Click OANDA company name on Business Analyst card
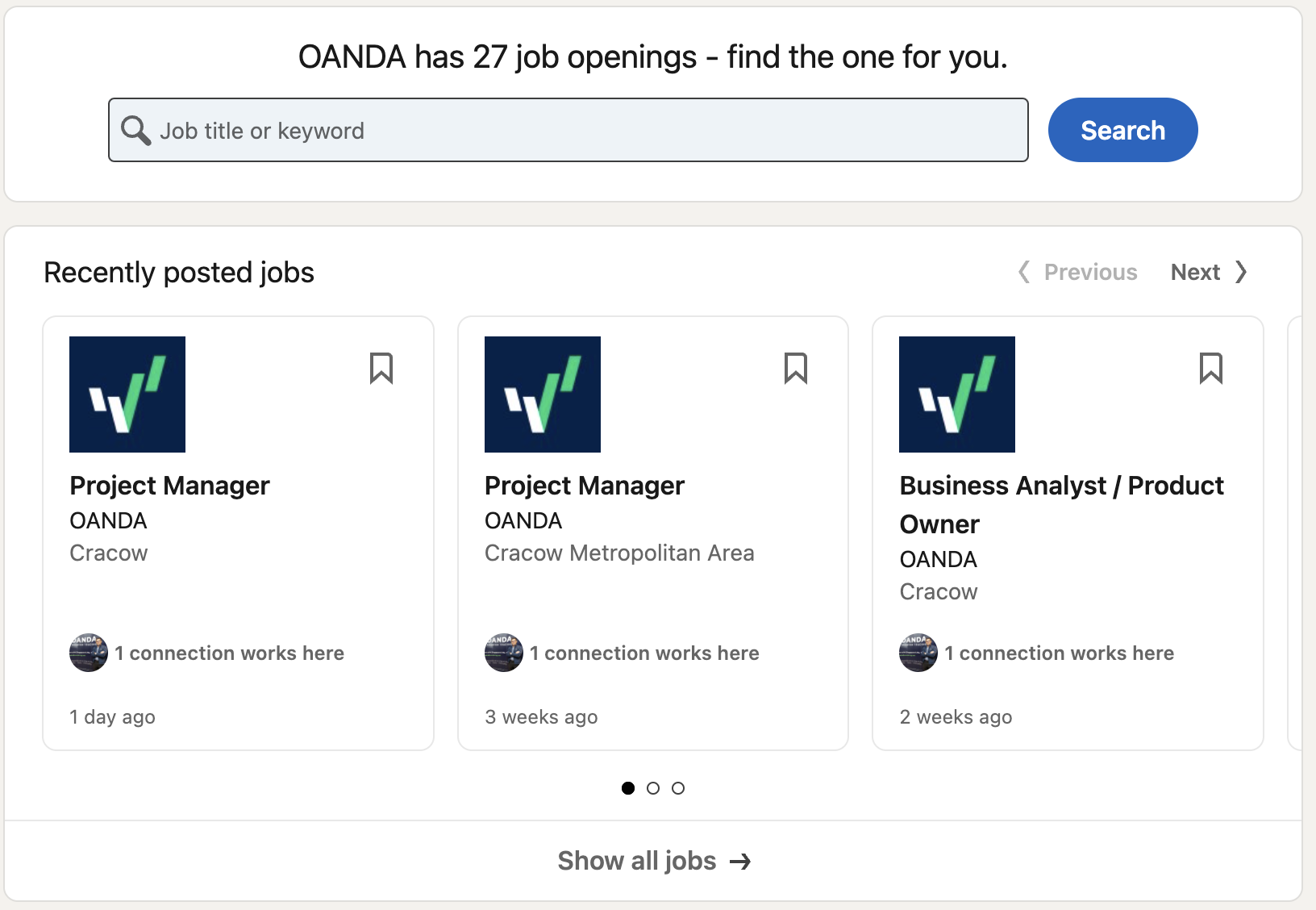 click(x=938, y=559)
